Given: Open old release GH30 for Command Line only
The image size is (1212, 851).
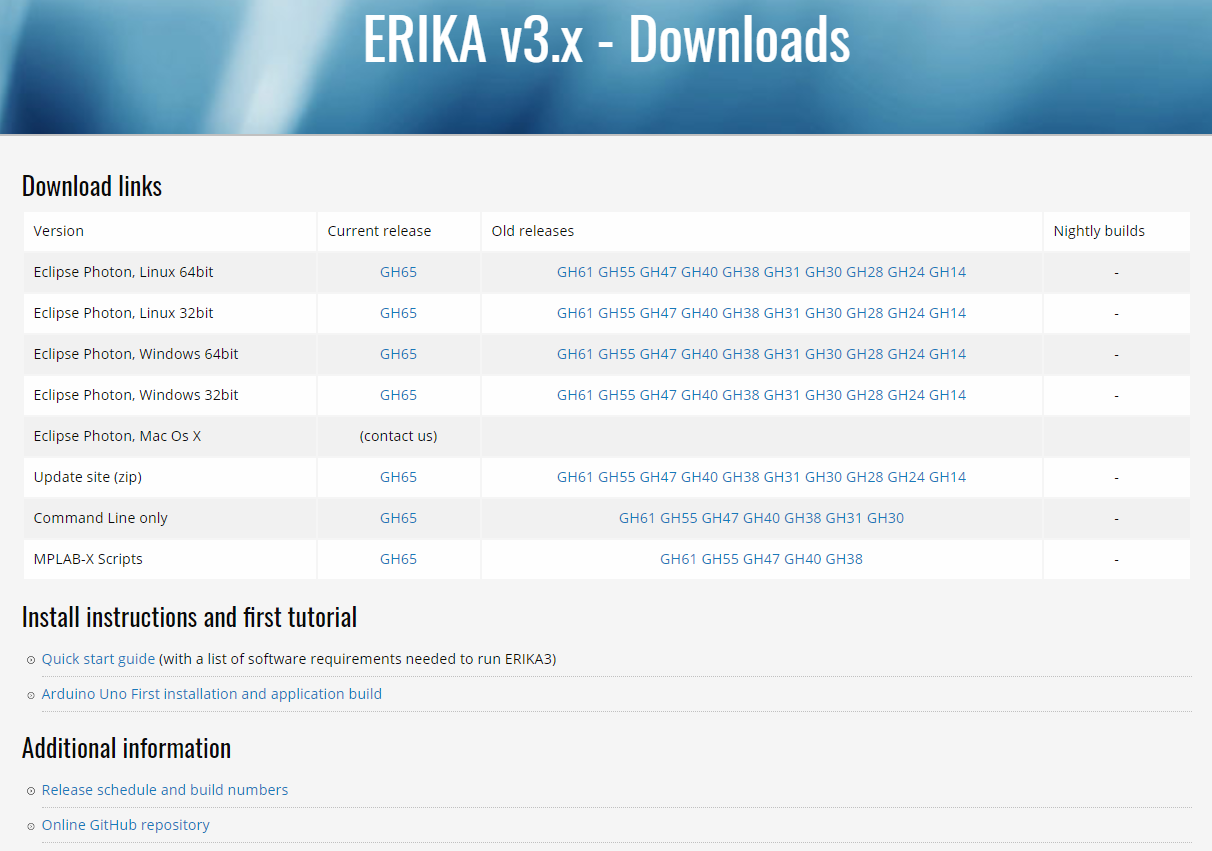Looking at the screenshot, I should (886, 518).
